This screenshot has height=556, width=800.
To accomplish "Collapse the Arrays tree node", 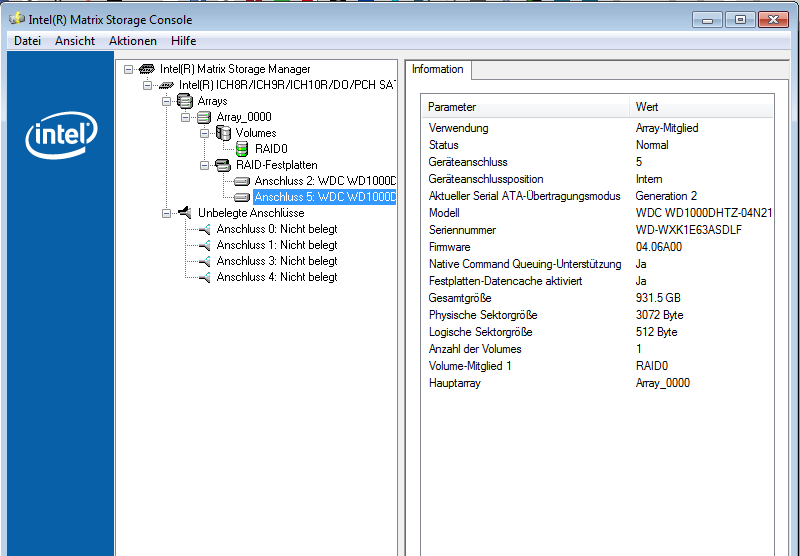I will pyautogui.click(x=166, y=101).
